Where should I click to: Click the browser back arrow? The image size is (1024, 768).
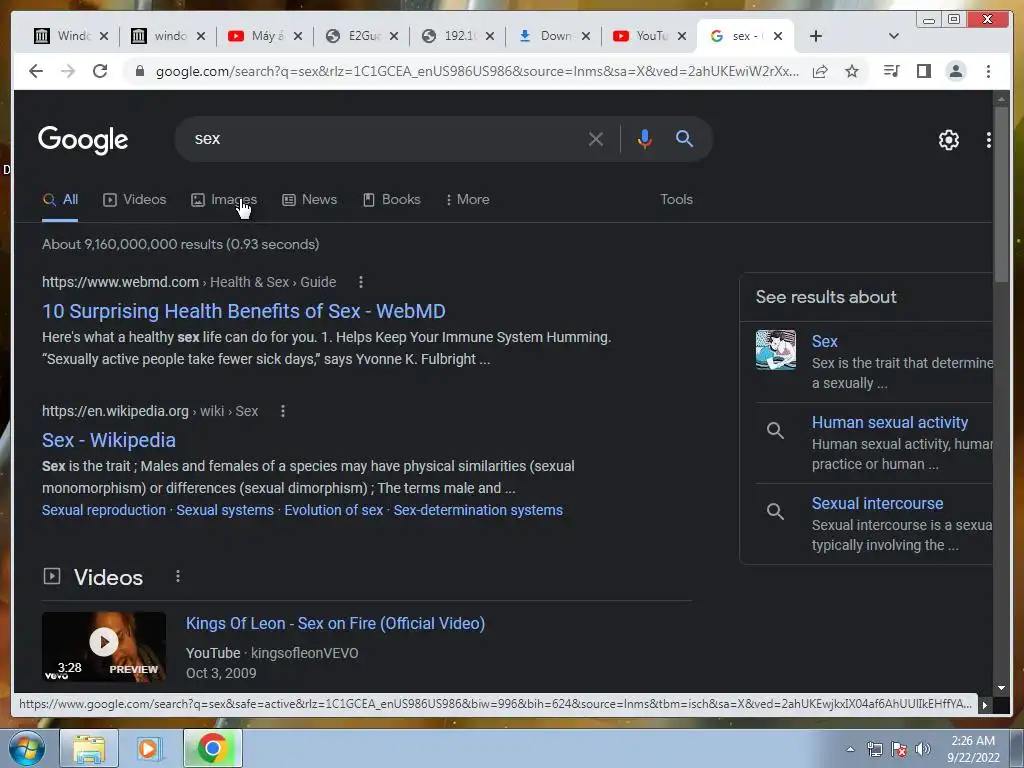pos(36,71)
